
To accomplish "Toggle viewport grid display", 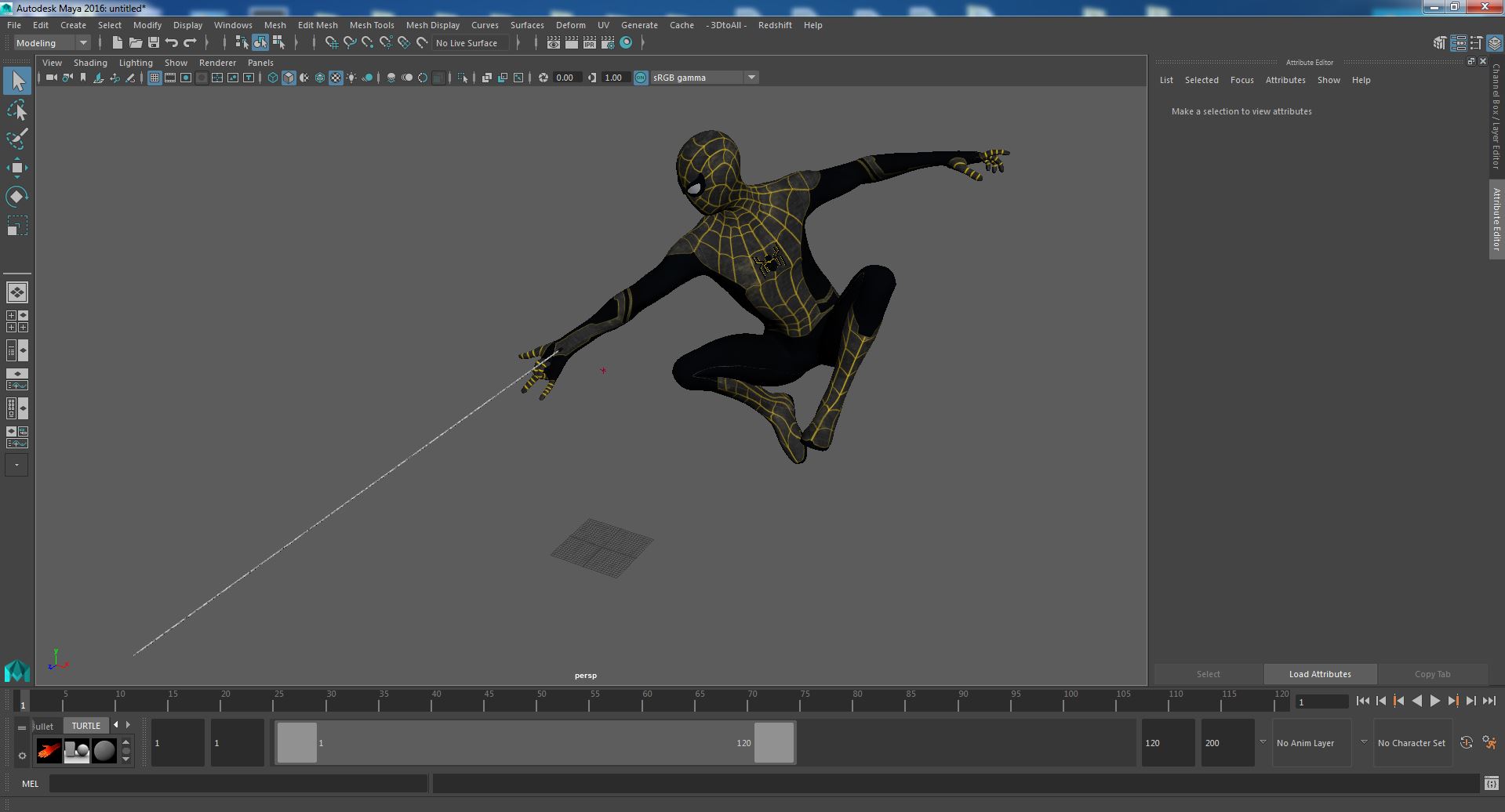I will [x=154, y=78].
